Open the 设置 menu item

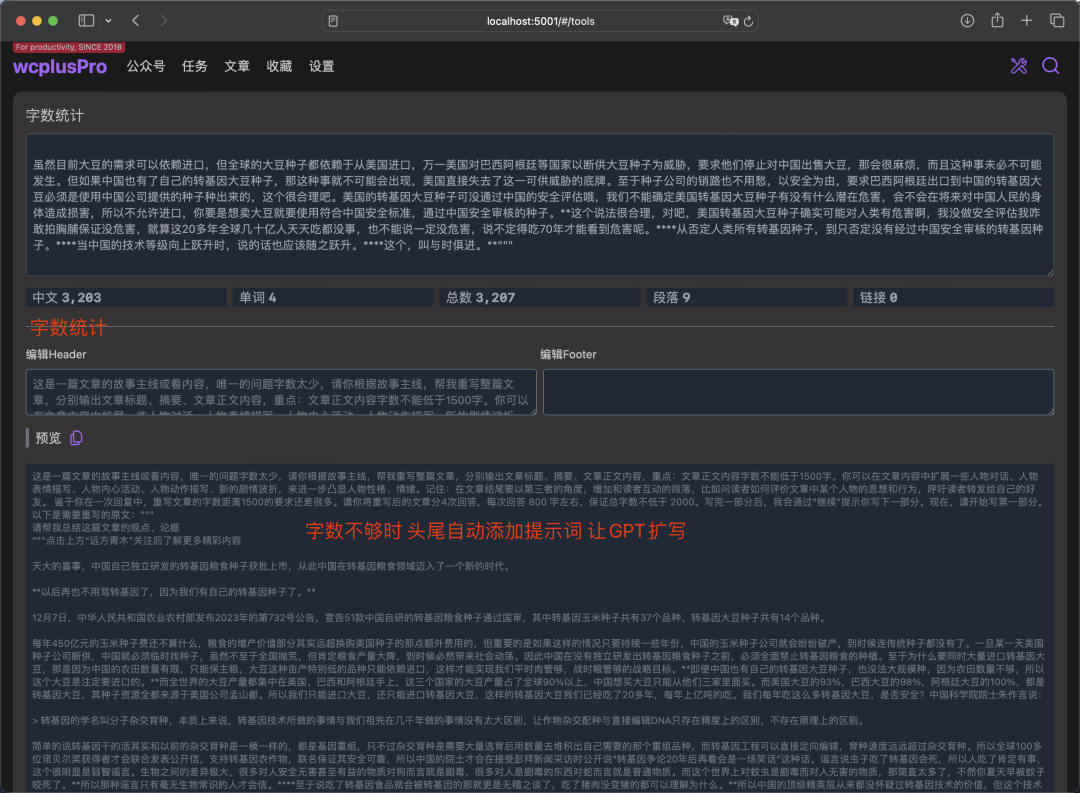click(322, 66)
